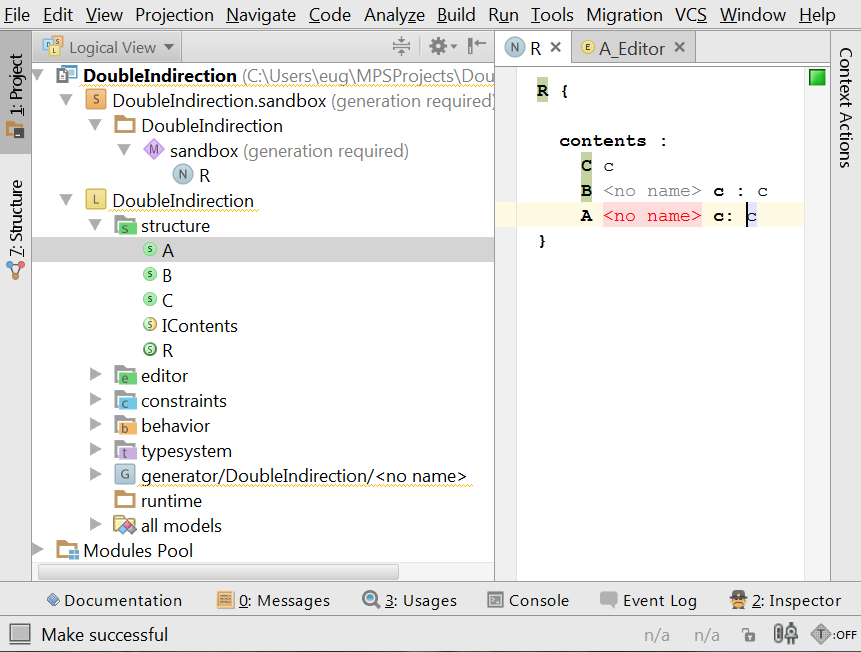Screen dimensions: 861x652
Task: Toggle the type-system T:OFF indicator
Action: click(834, 634)
